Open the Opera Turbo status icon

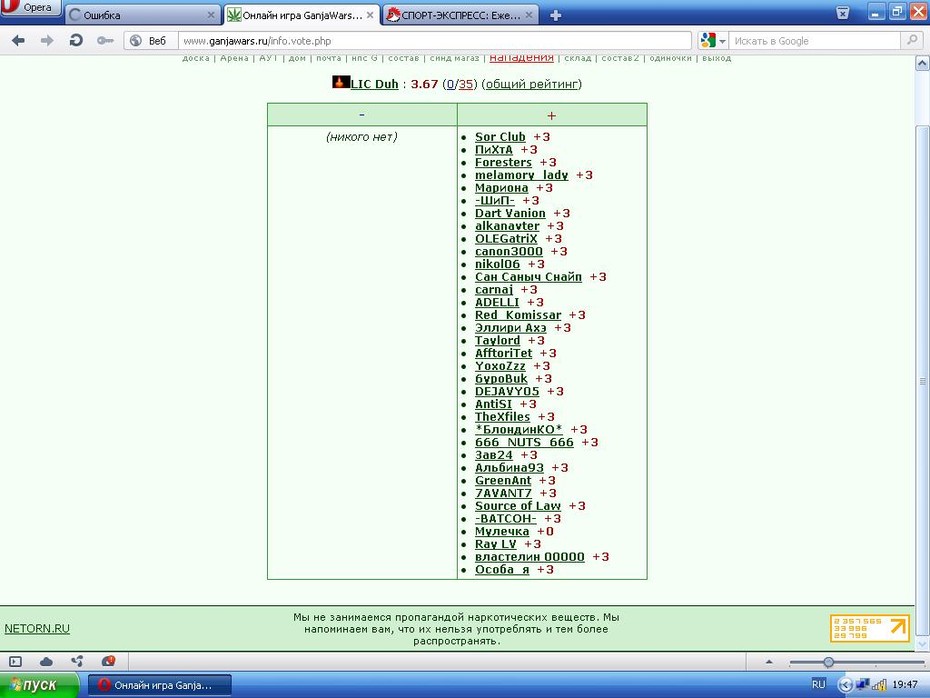108,661
